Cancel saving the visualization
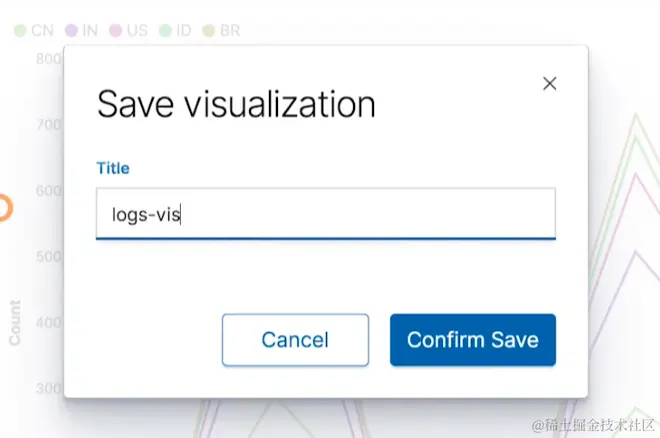The image size is (660, 438). click(295, 340)
